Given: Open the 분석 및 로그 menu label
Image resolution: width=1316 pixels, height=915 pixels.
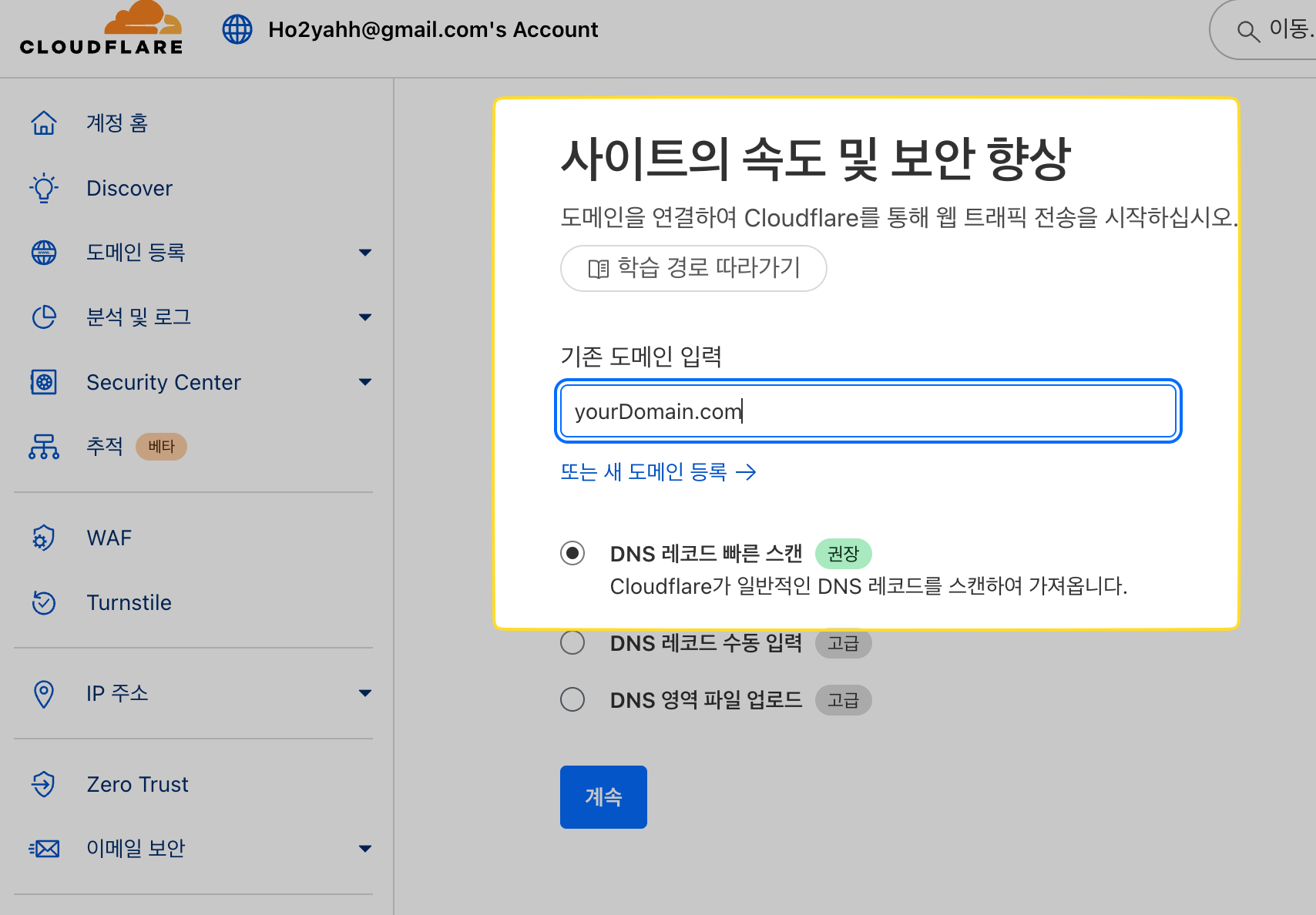Looking at the screenshot, I should coord(139,317).
